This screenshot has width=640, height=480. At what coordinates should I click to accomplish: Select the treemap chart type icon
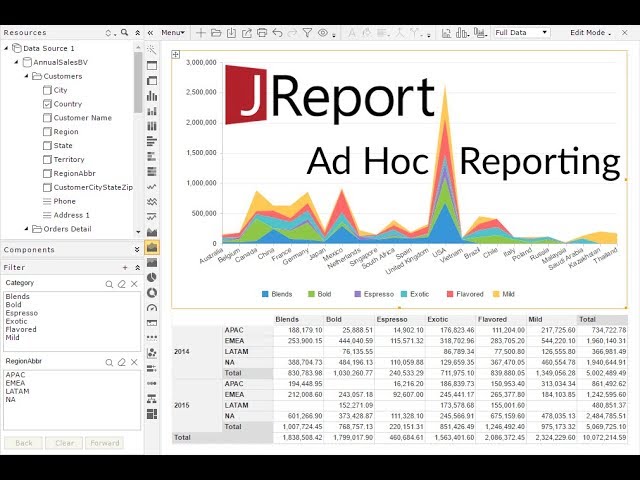151,414
